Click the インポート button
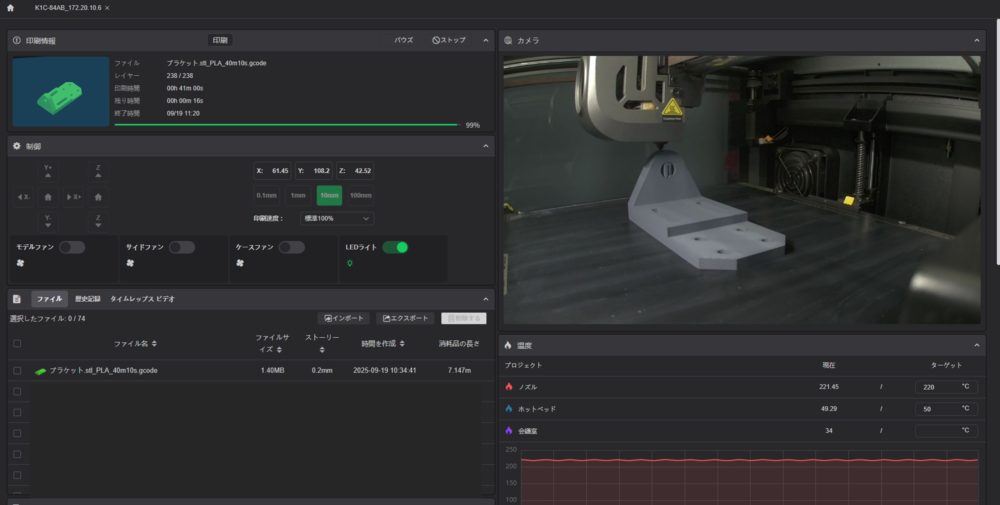The image size is (1000, 505). (343, 318)
